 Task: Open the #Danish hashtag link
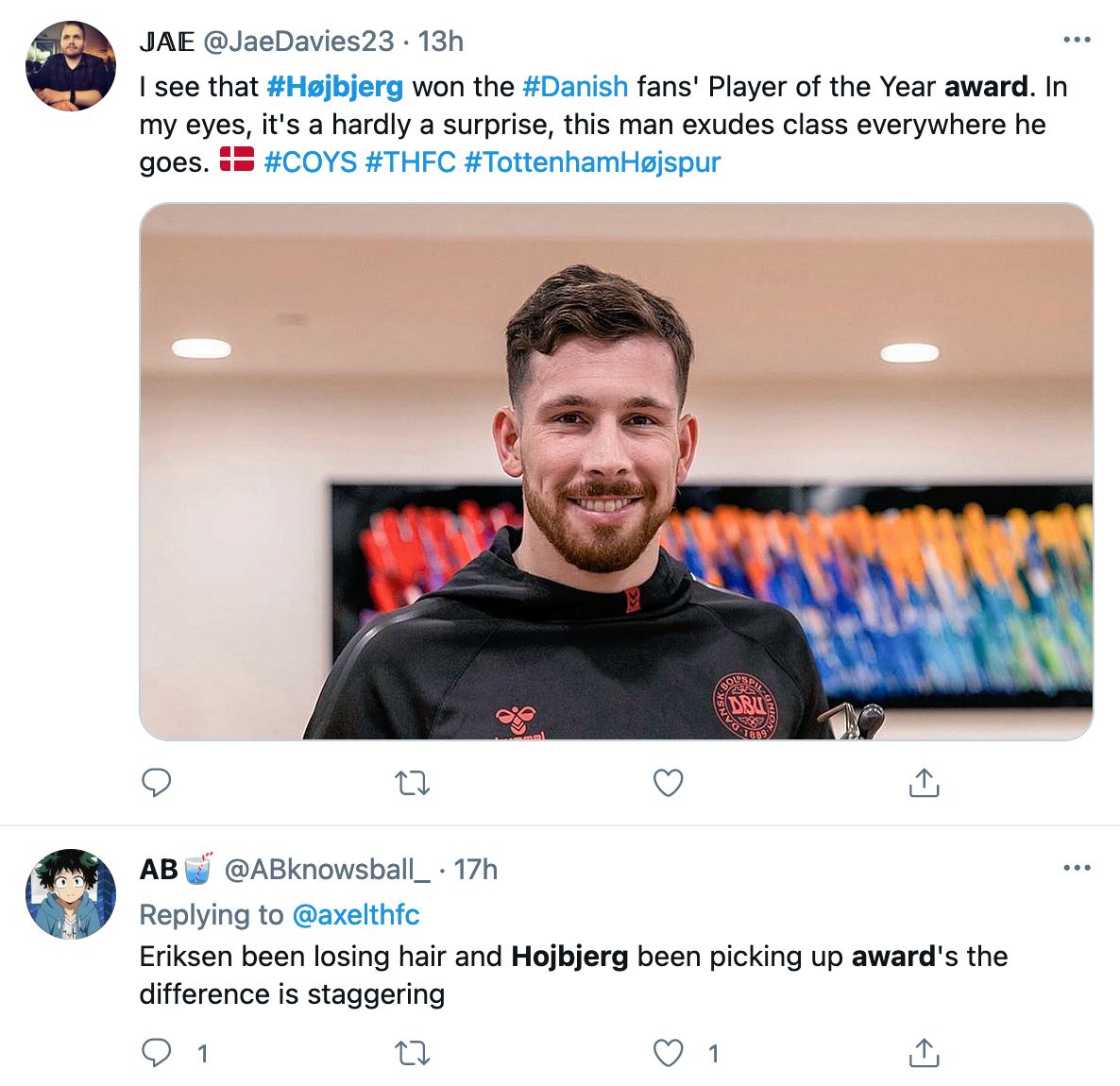pos(575,87)
